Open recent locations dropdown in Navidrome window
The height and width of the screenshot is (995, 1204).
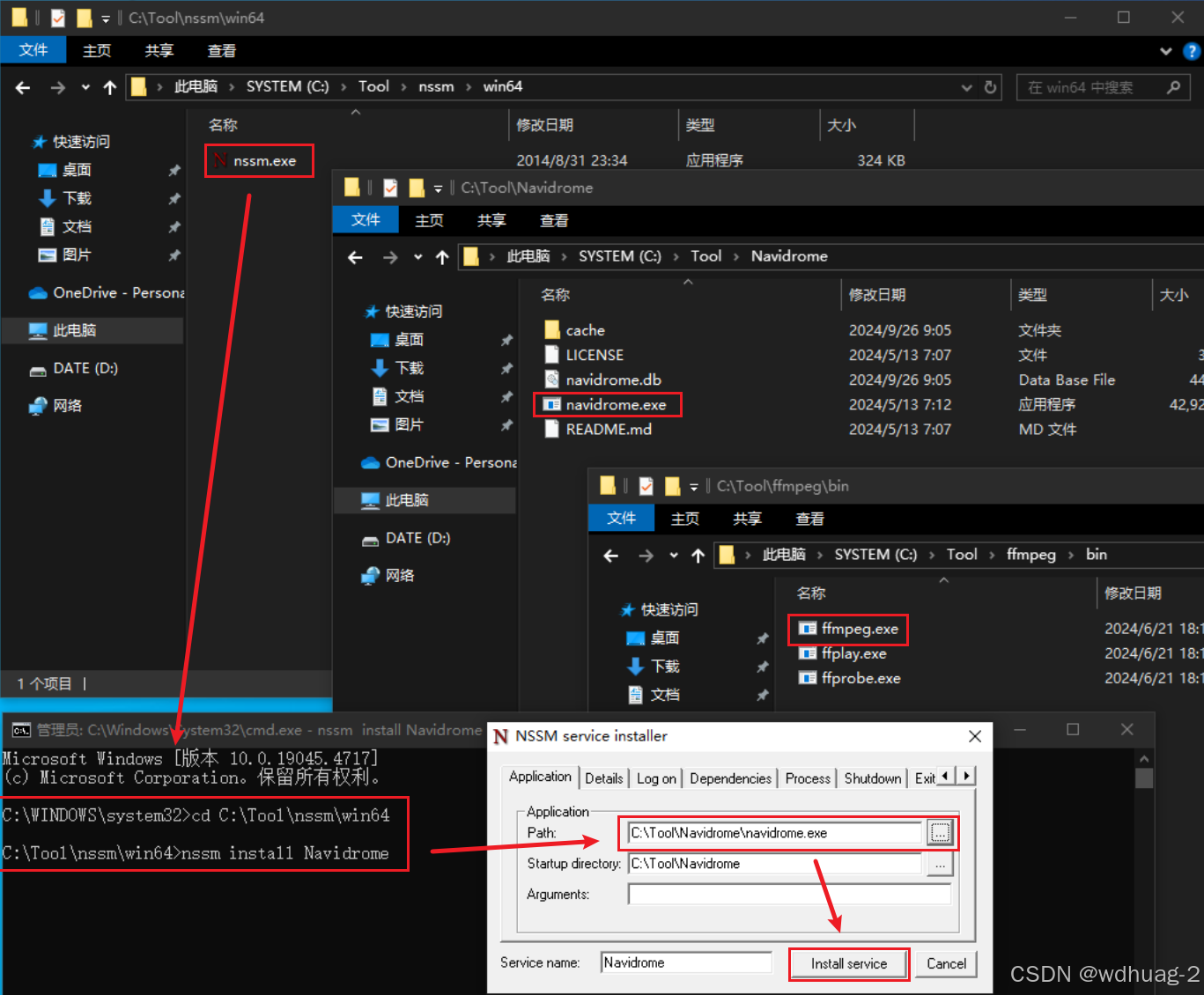click(x=417, y=257)
